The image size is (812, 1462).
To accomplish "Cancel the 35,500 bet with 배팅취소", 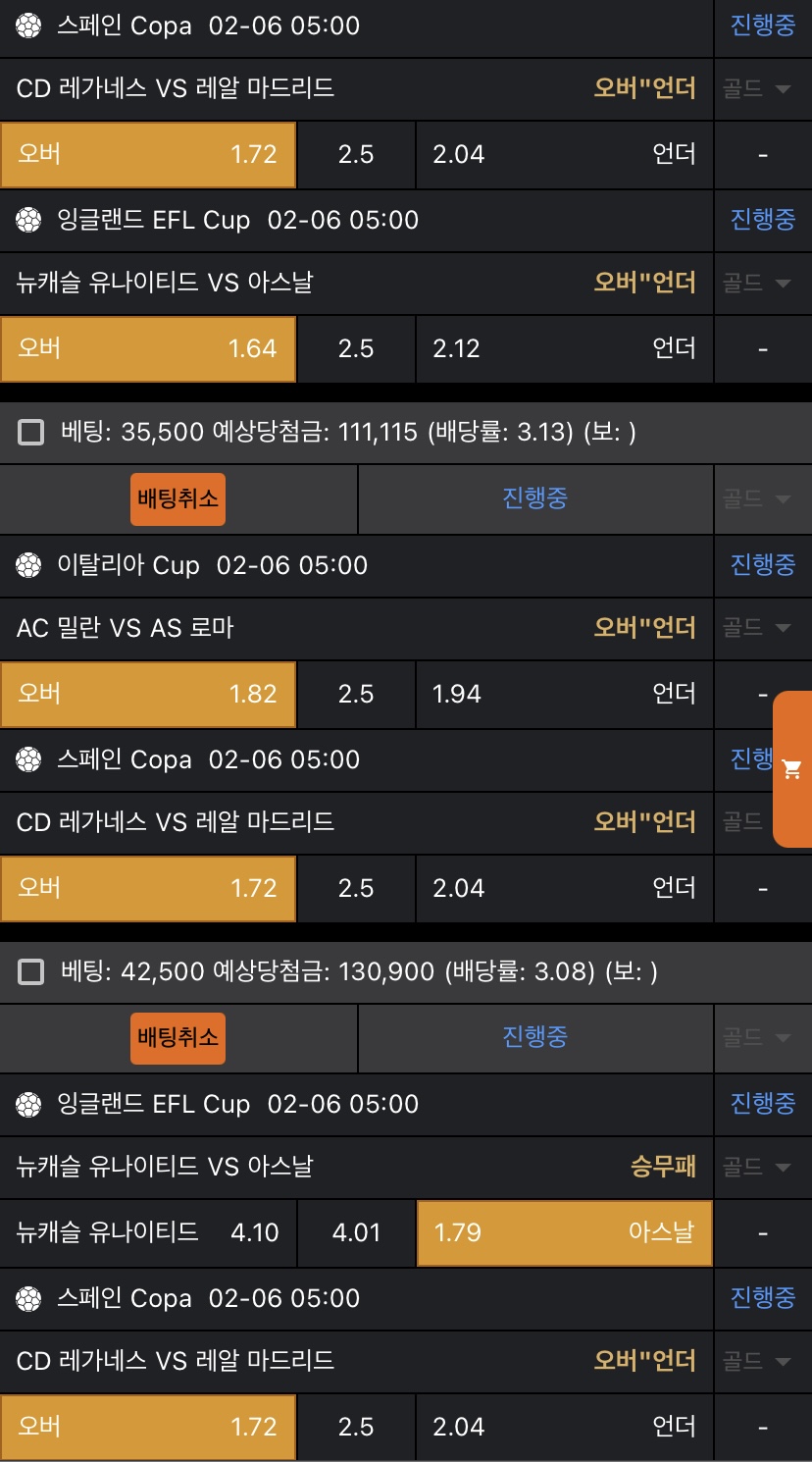I will [178, 498].
